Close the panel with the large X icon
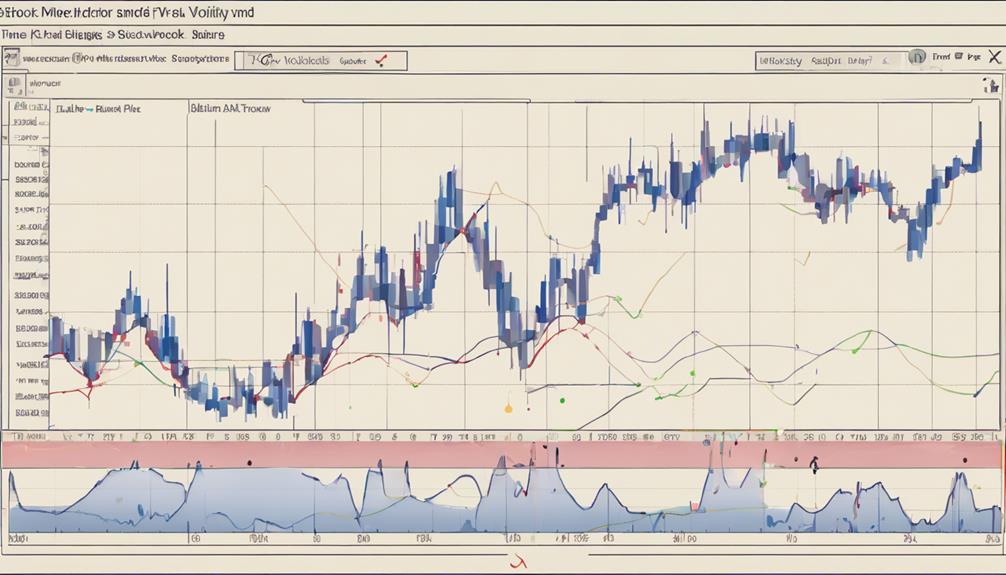Image resolution: width=1006 pixels, height=575 pixels. coord(994,57)
